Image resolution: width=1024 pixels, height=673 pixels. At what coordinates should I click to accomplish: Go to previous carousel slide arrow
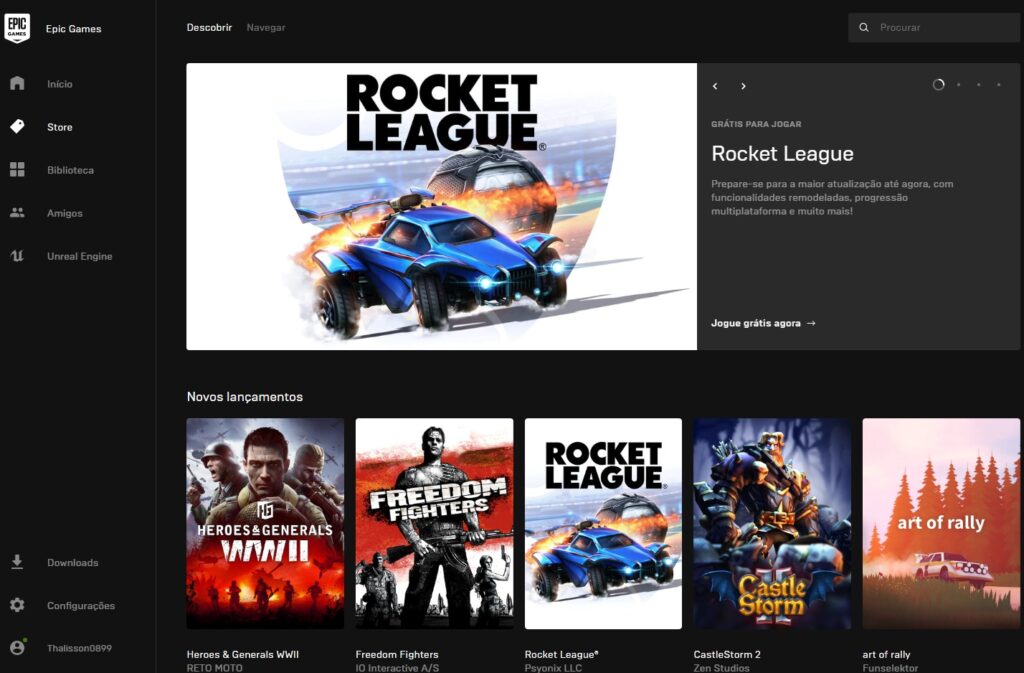click(715, 86)
